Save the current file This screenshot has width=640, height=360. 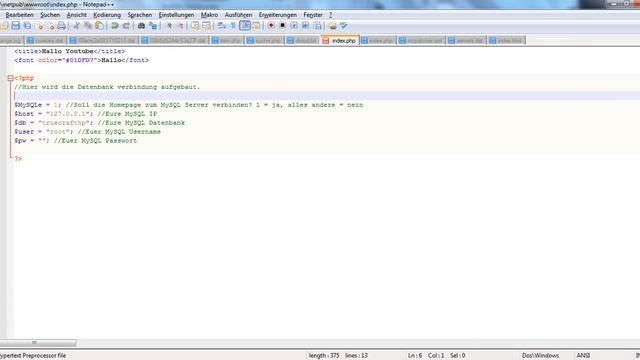tap(16, 26)
